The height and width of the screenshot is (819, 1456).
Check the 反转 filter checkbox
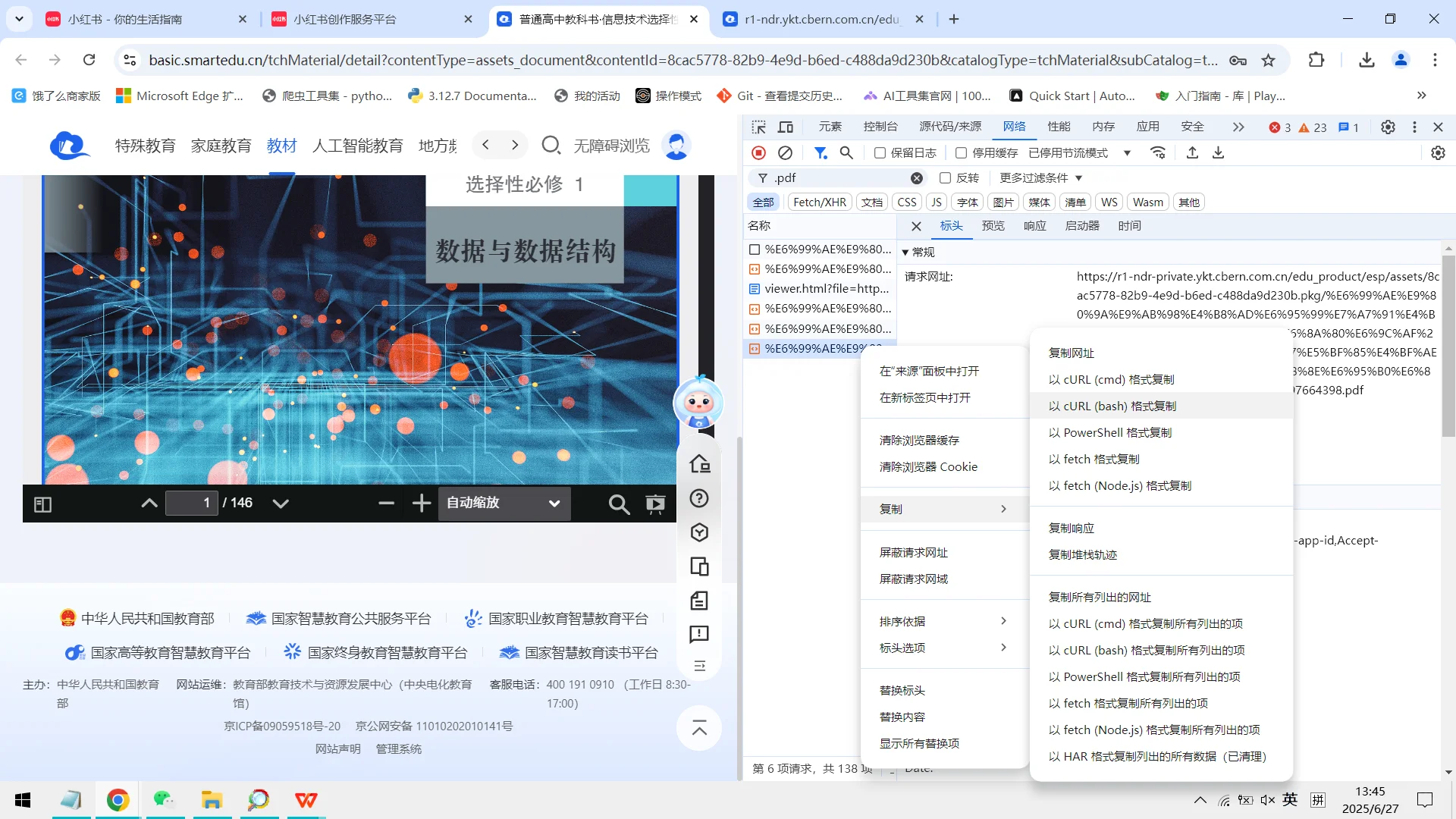point(945,178)
